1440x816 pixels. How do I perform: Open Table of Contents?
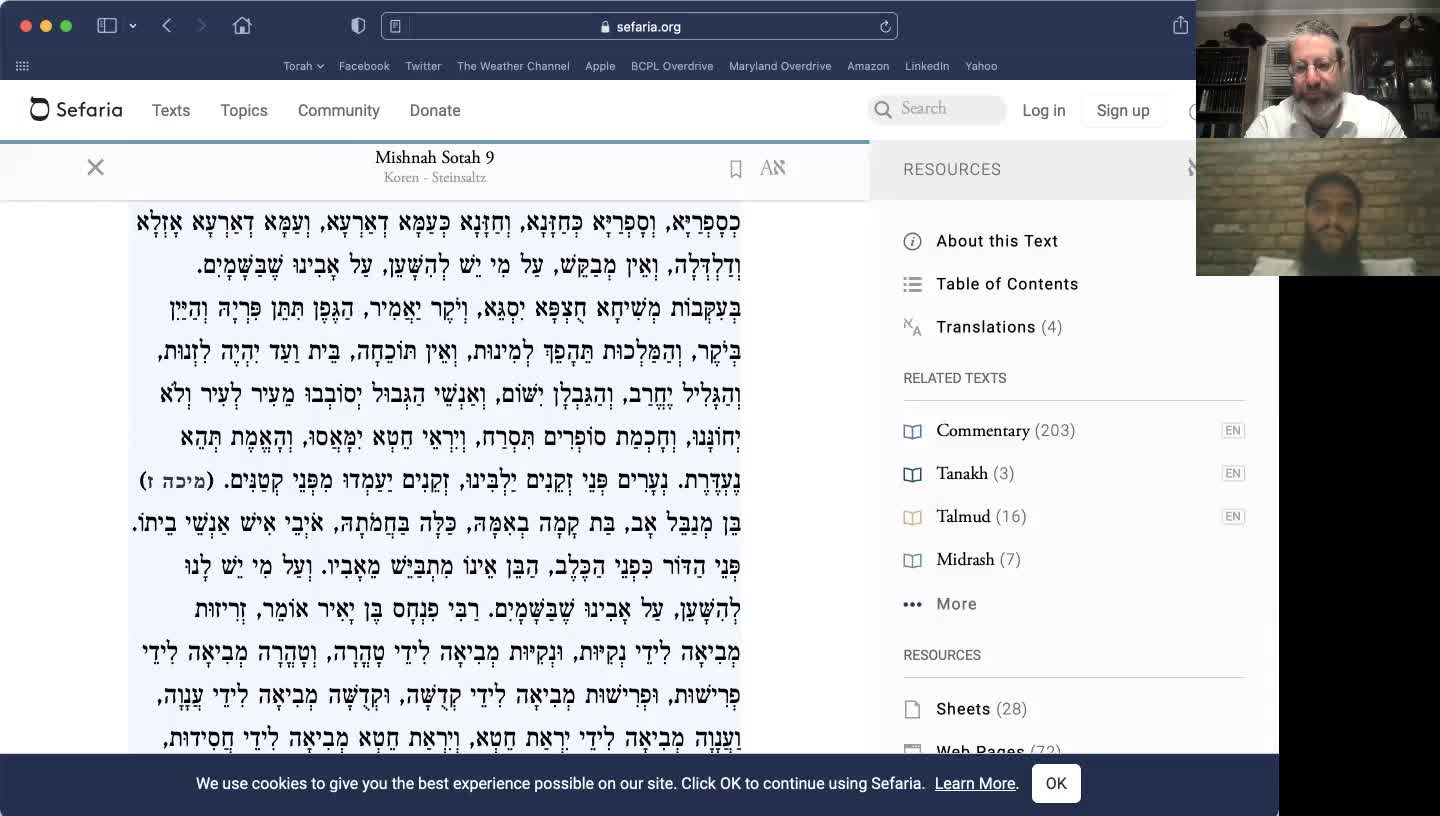[x=1007, y=284]
